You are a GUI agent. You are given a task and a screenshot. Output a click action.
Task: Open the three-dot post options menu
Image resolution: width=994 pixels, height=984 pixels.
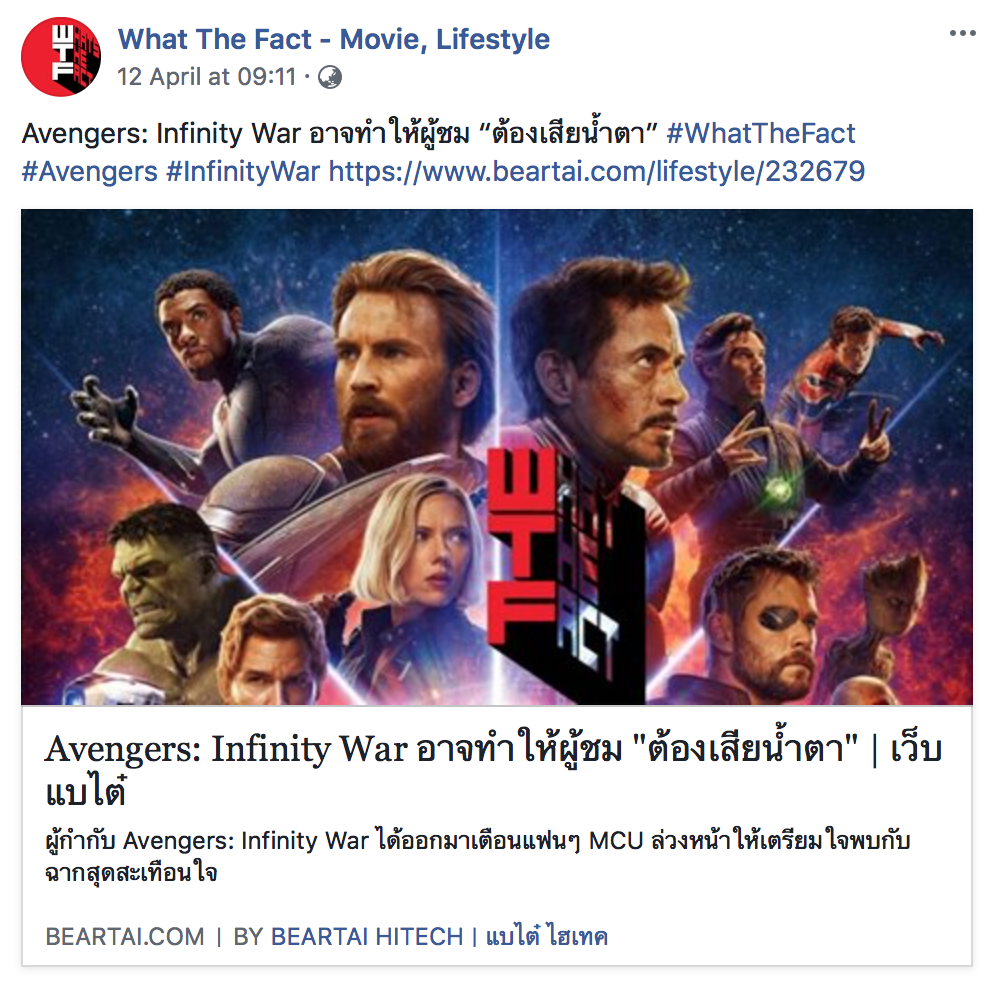click(x=962, y=34)
